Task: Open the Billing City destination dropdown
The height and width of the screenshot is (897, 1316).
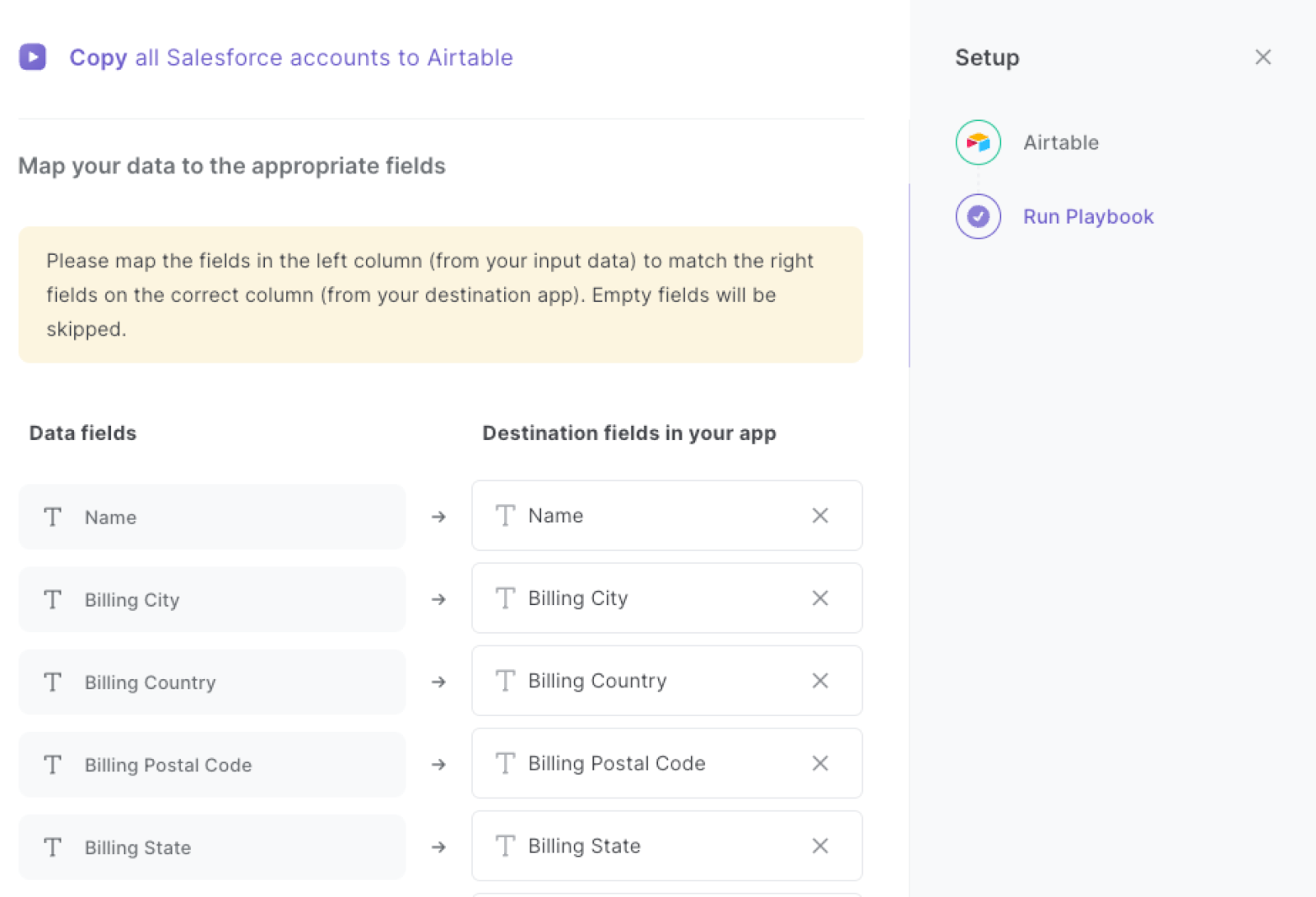Action: pos(667,599)
